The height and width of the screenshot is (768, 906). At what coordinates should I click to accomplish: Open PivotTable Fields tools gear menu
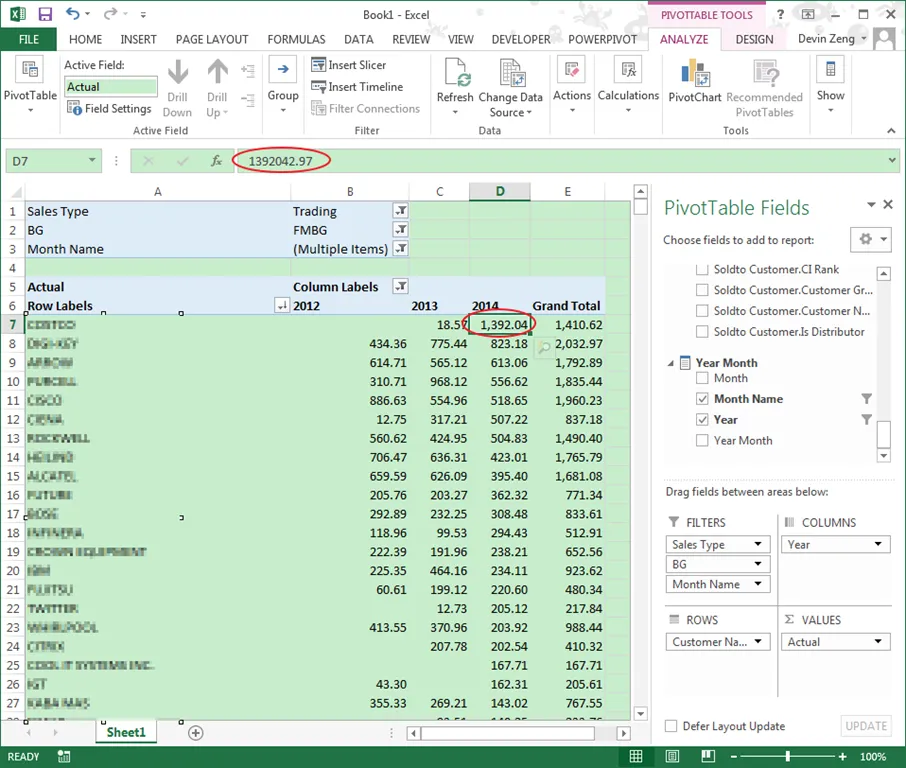(871, 239)
